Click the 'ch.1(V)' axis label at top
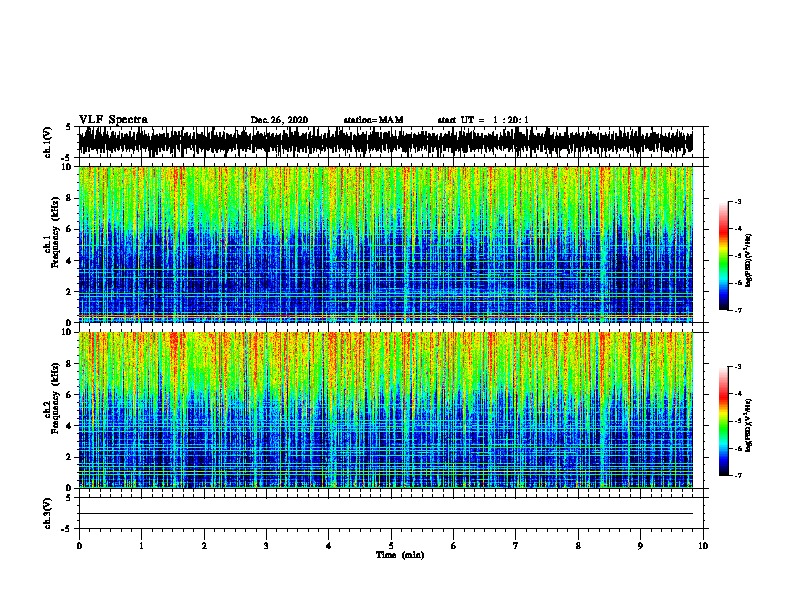The image size is (792, 612). pyautogui.click(x=47, y=142)
